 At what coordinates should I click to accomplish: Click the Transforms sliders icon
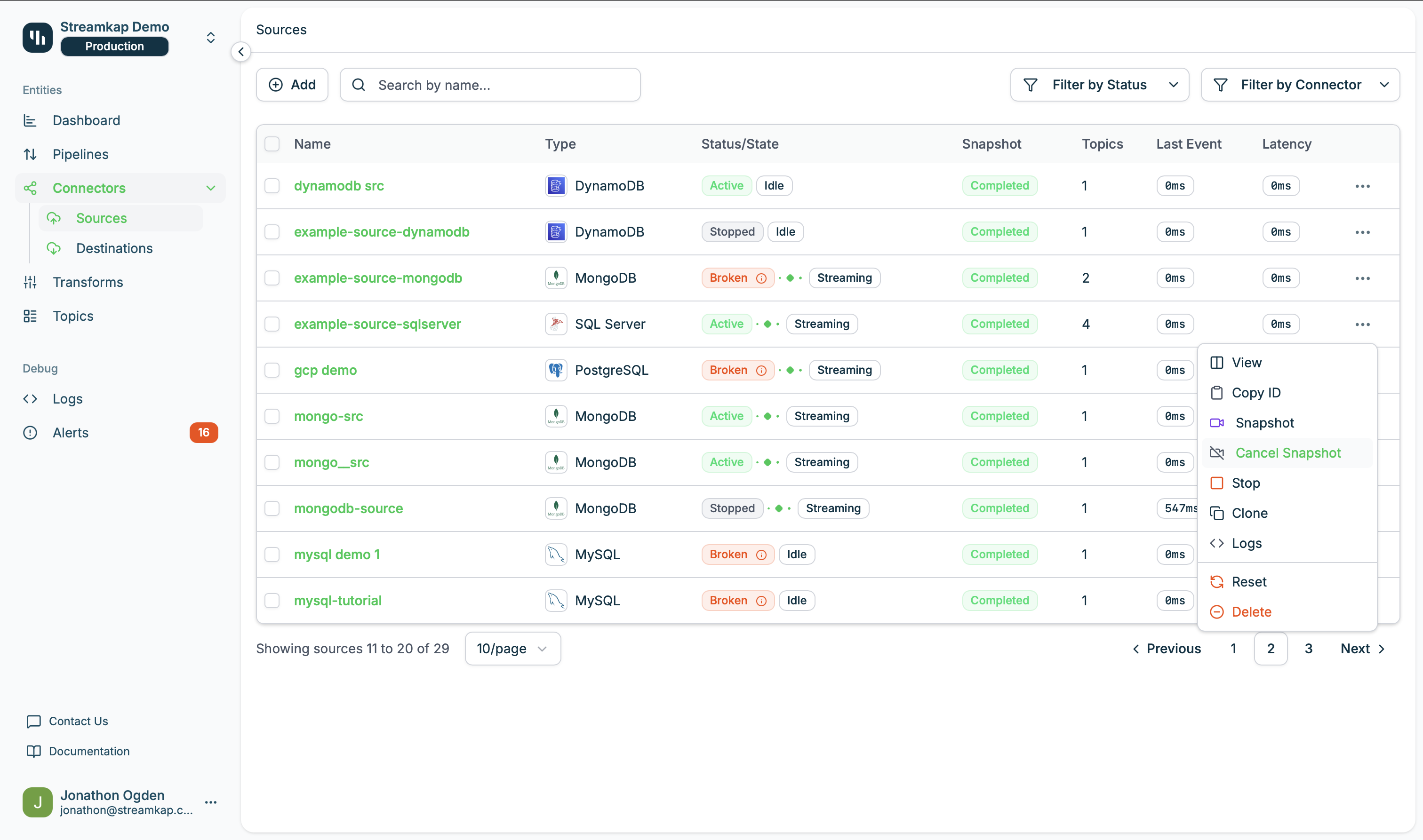coord(30,282)
